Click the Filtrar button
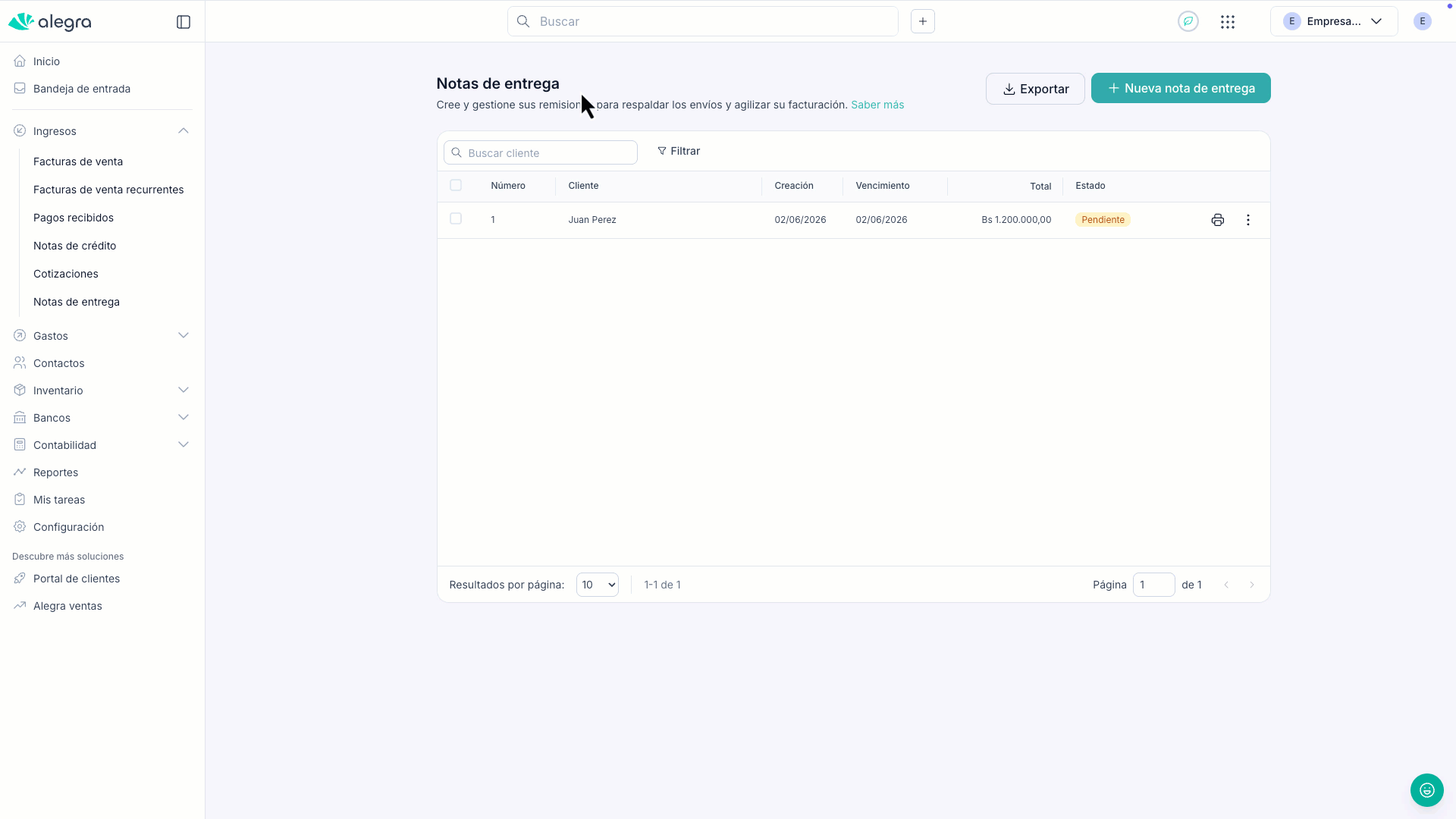The height and width of the screenshot is (819, 1456). [679, 151]
